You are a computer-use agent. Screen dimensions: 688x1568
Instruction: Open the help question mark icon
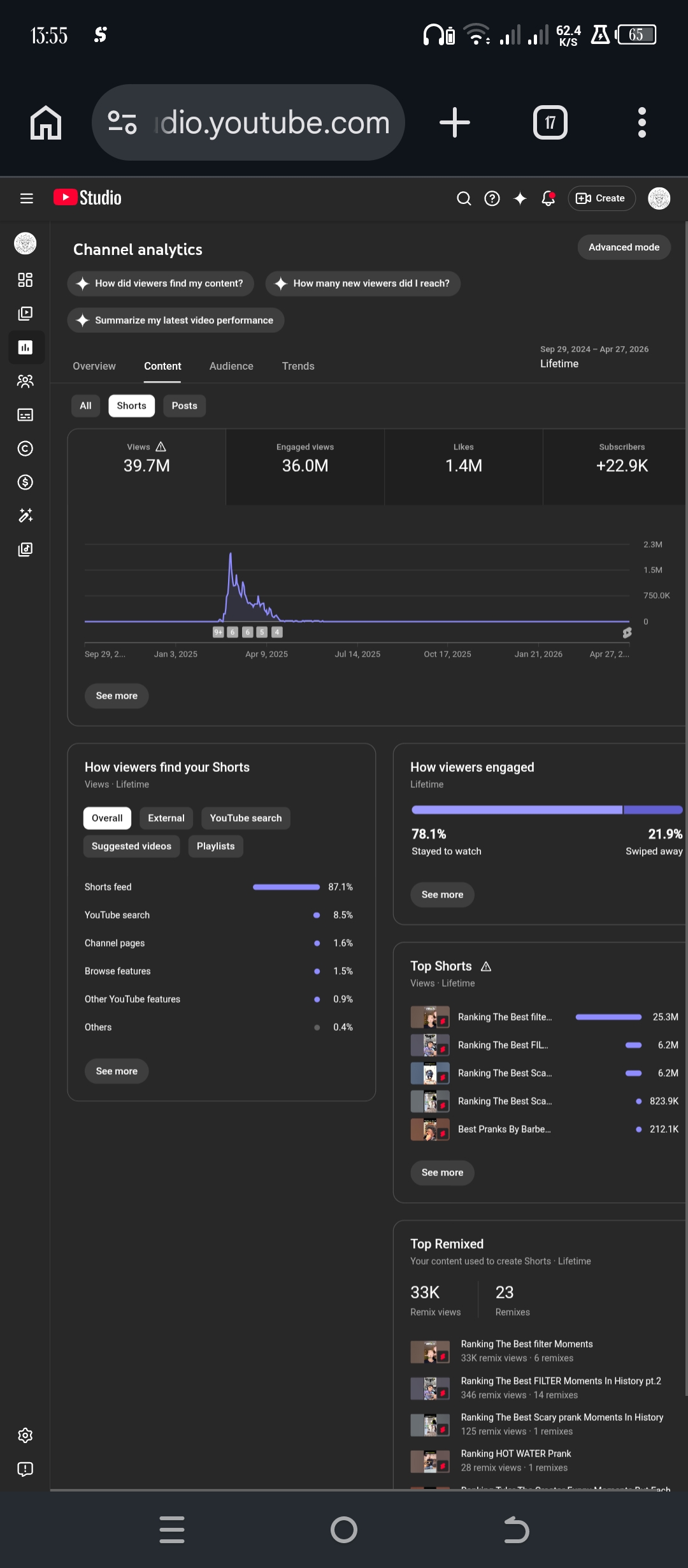(x=492, y=198)
